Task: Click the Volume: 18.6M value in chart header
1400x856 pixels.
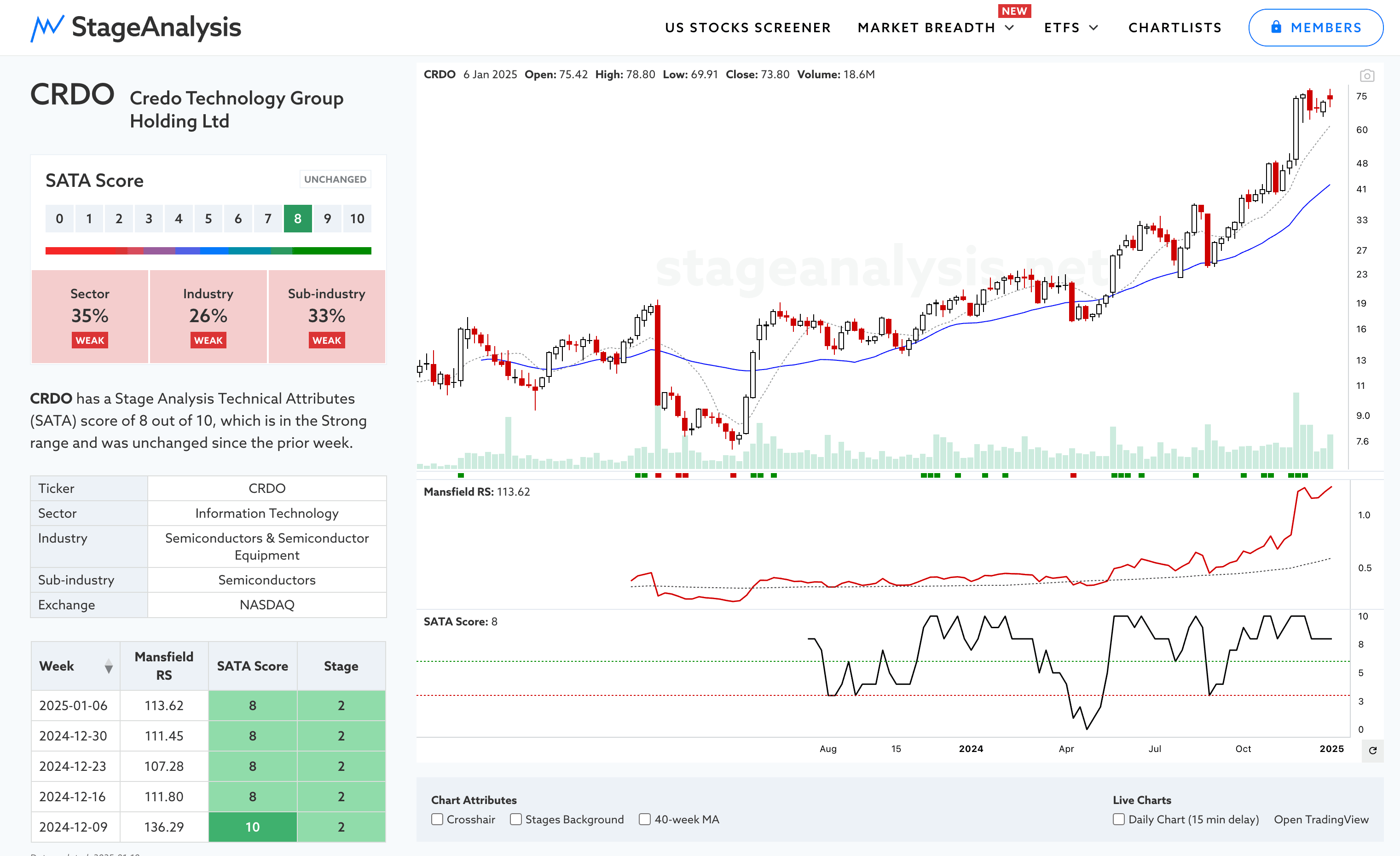Action: coord(836,75)
